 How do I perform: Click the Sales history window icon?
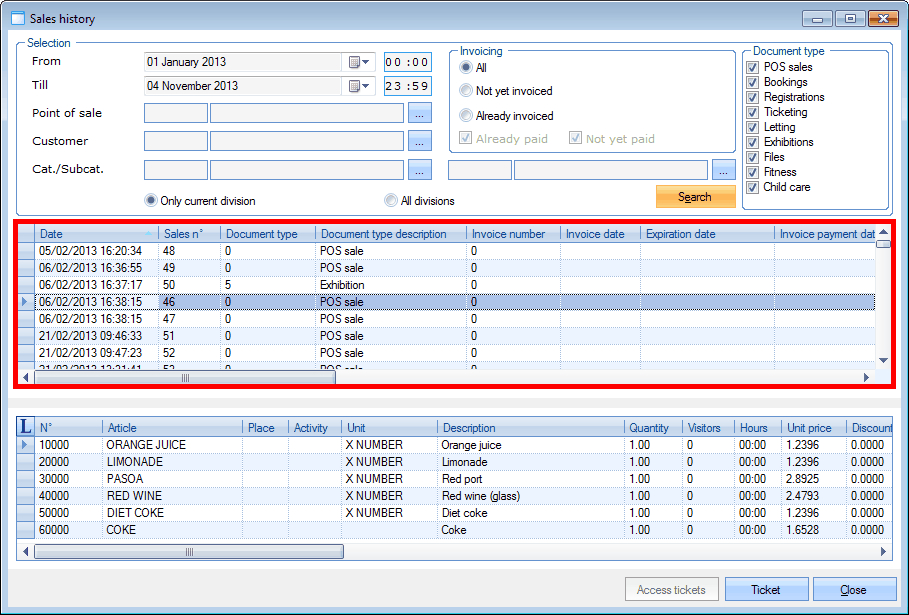pos(17,17)
